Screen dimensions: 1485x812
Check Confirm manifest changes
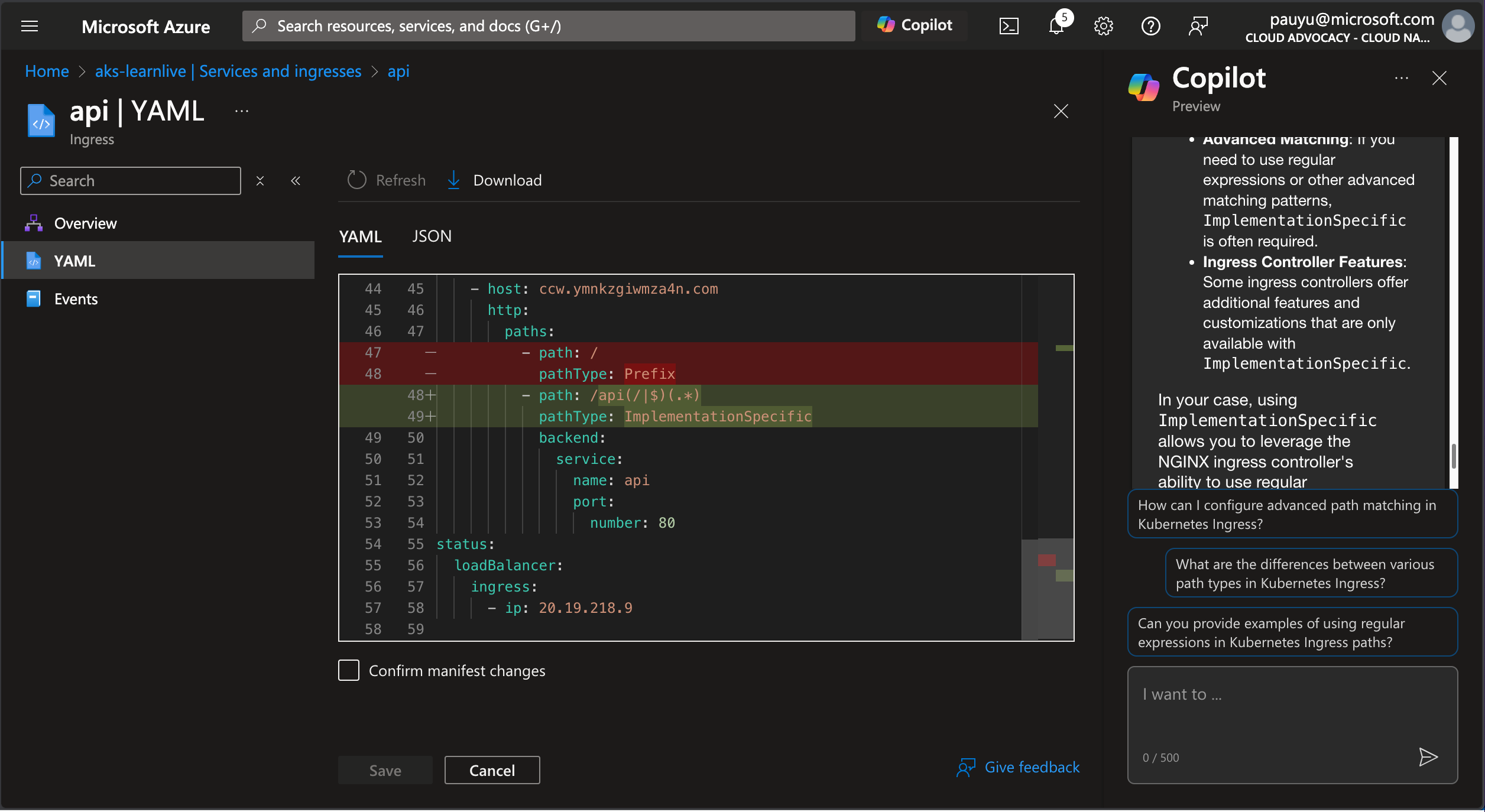(x=349, y=671)
